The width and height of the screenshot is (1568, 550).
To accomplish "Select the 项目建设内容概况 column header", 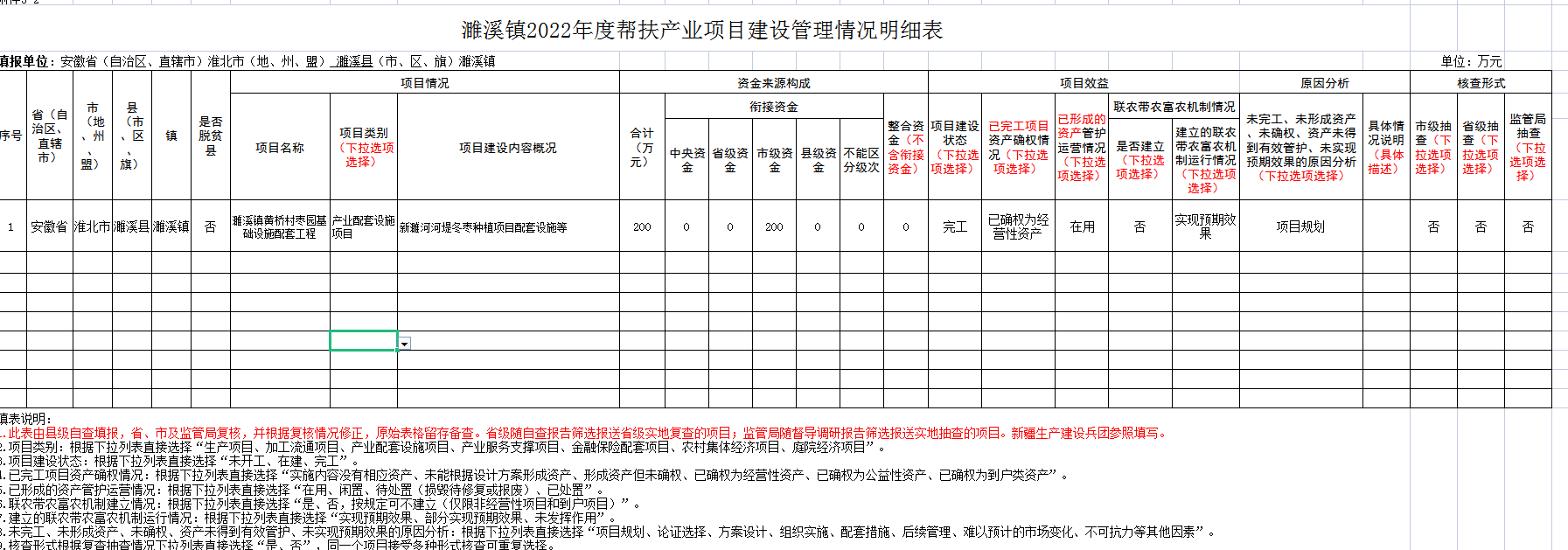I will point(508,148).
